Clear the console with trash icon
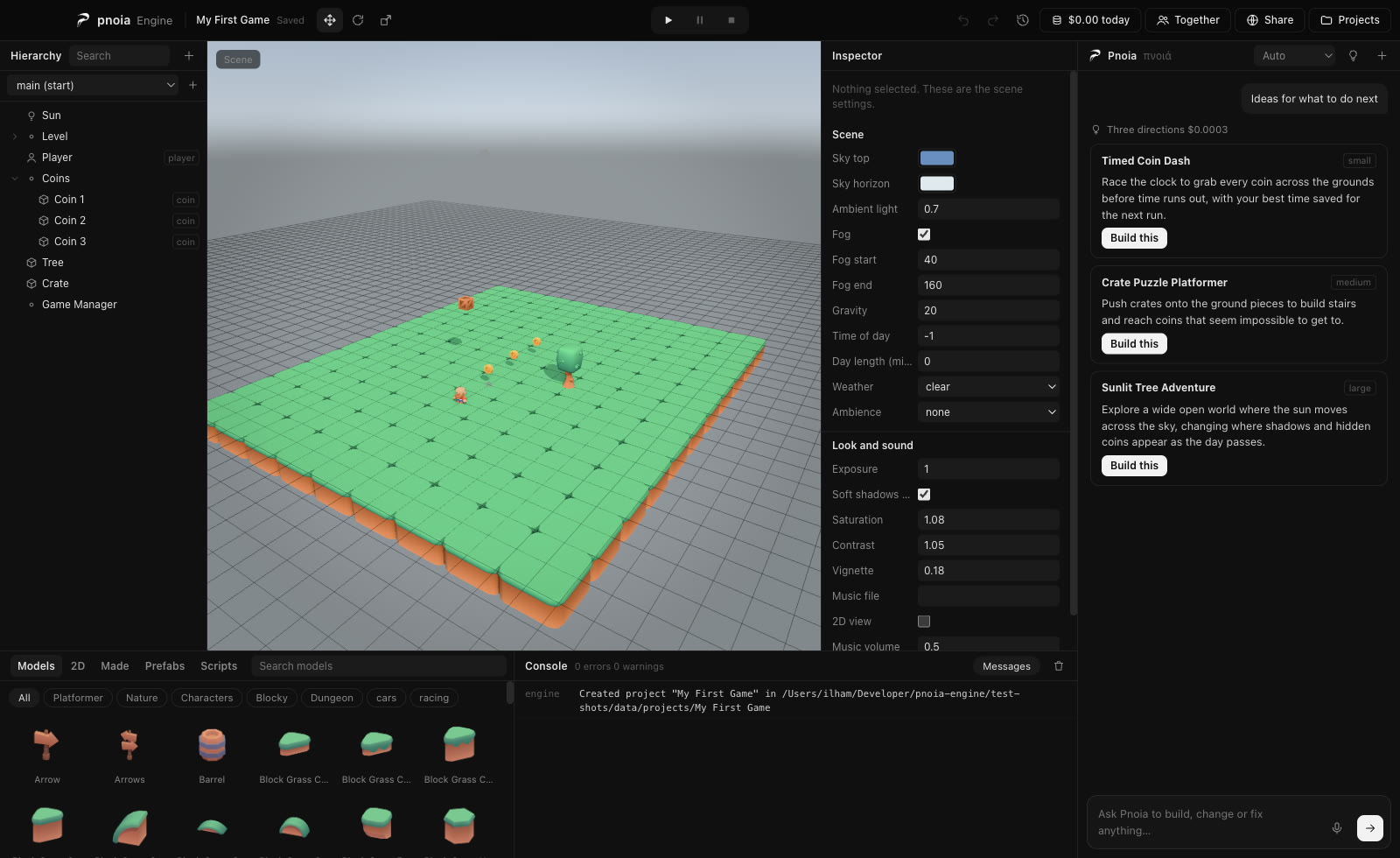 pos(1059,666)
